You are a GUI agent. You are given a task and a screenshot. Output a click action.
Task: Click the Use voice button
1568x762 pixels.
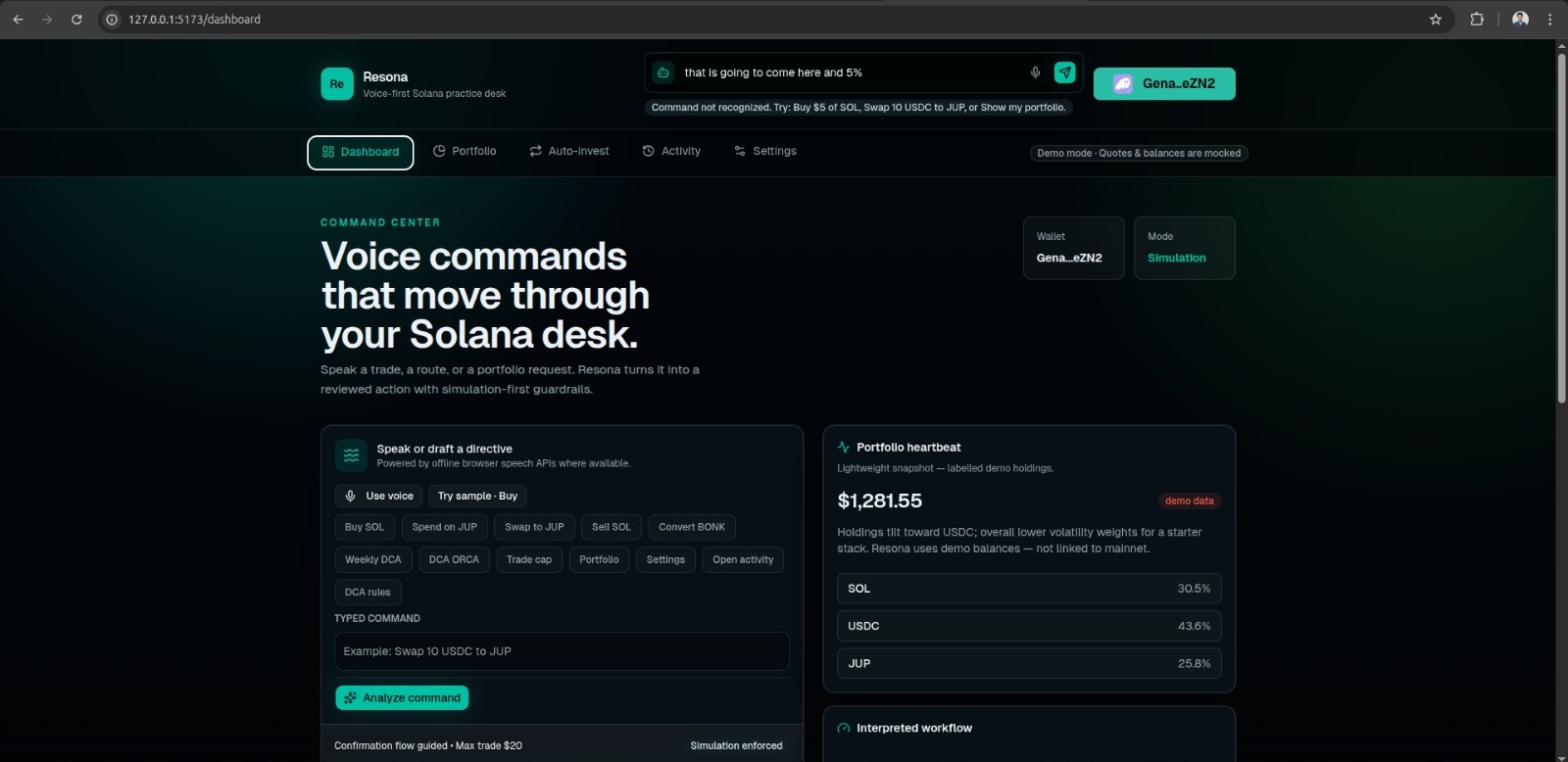tap(378, 497)
